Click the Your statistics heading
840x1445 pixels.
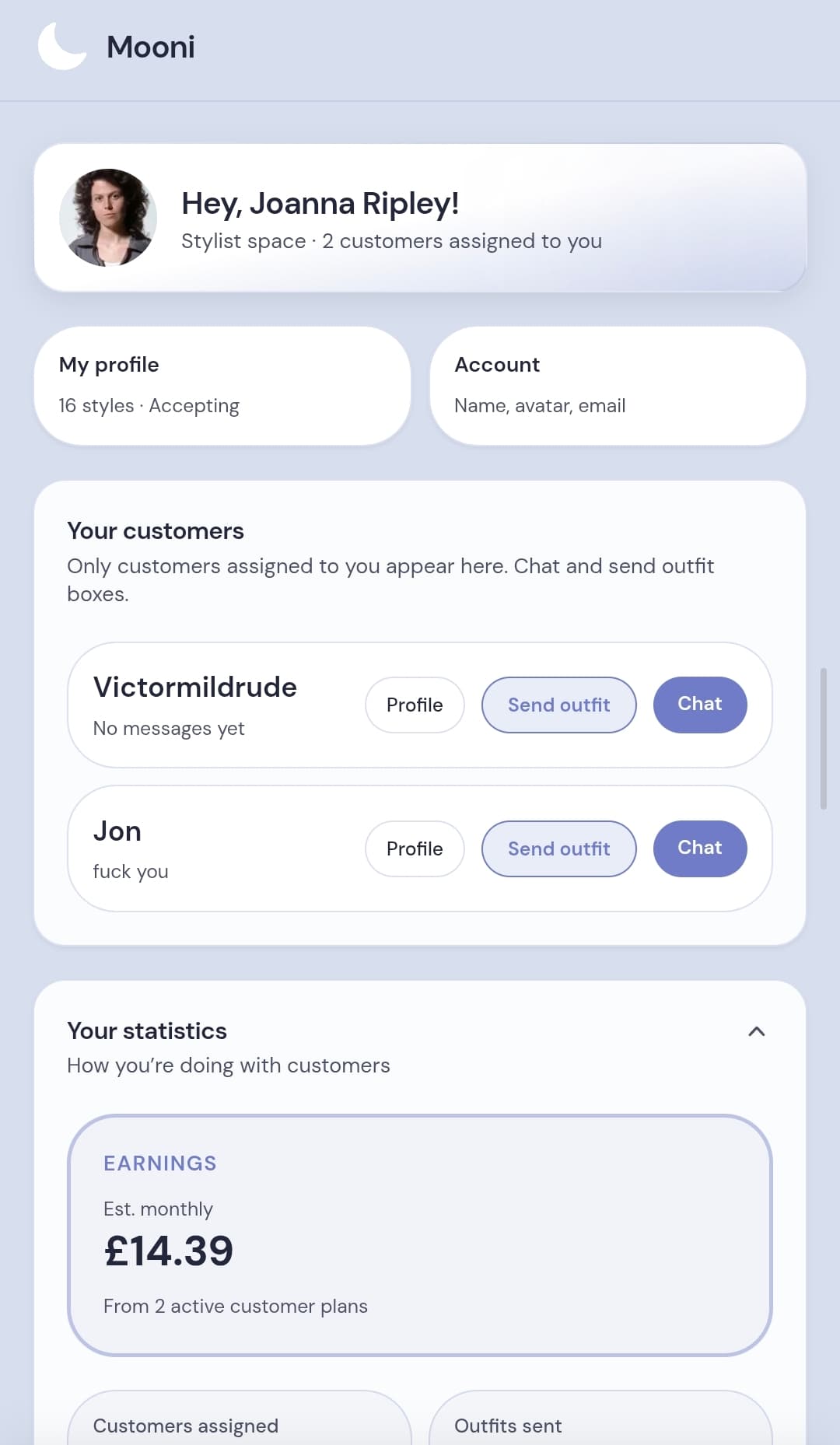[147, 1031]
